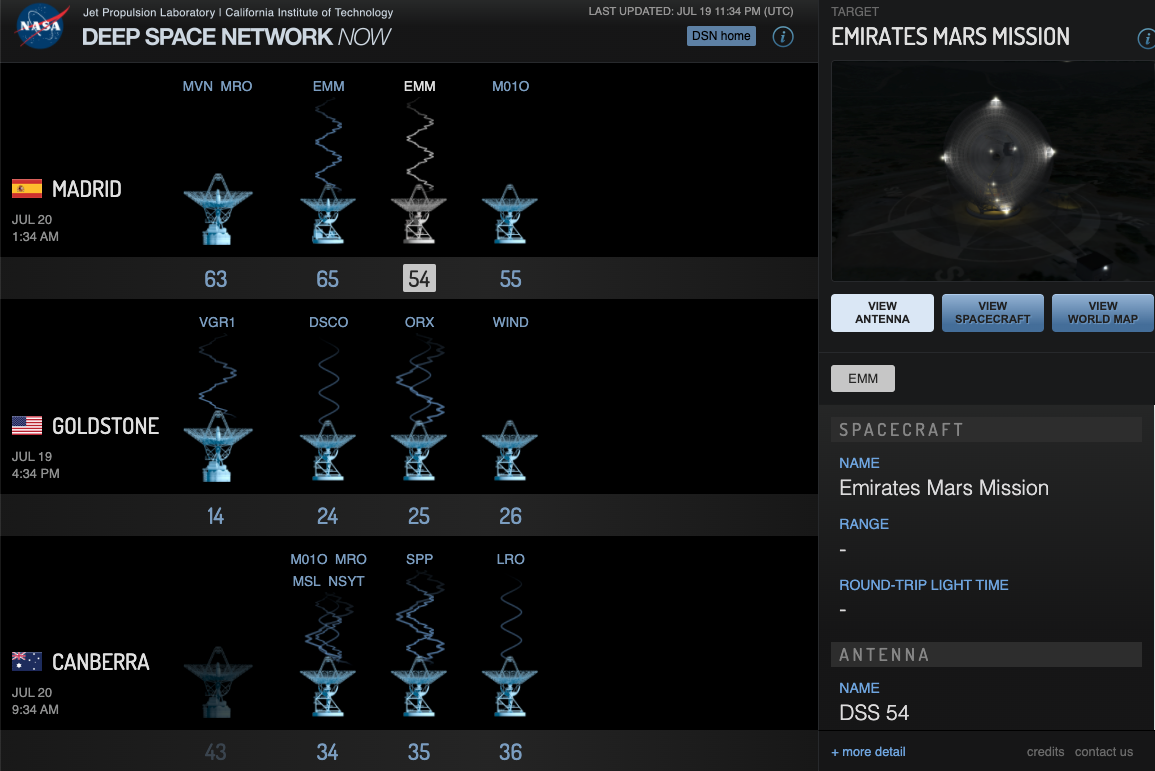Viewport: 1155px width, 771px height.
Task: Select Goldstone antenna dish 25
Action: tap(418, 451)
